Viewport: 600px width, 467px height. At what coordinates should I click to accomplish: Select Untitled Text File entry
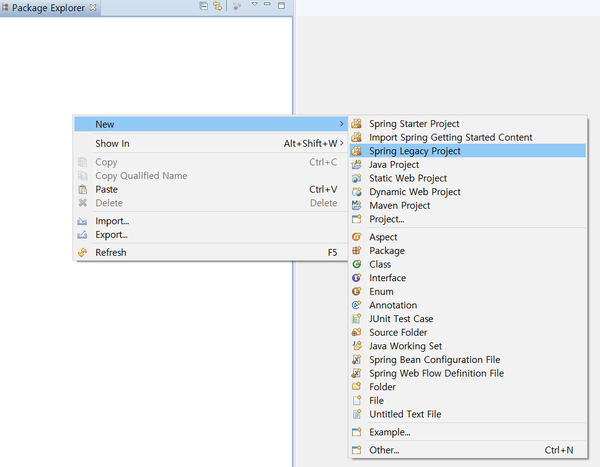(468, 414)
